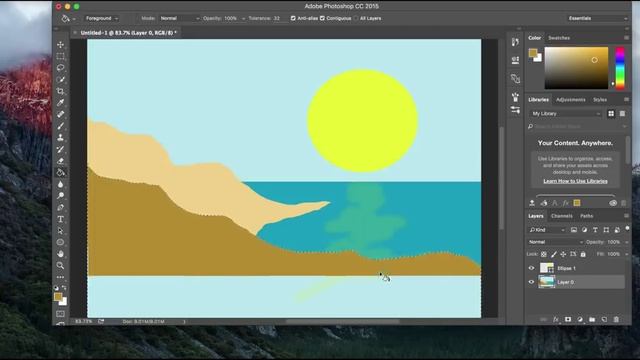Image resolution: width=640 pixels, height=360 pixels.
Task: Create new adjustment layer
Action: [x=580, y=320]
